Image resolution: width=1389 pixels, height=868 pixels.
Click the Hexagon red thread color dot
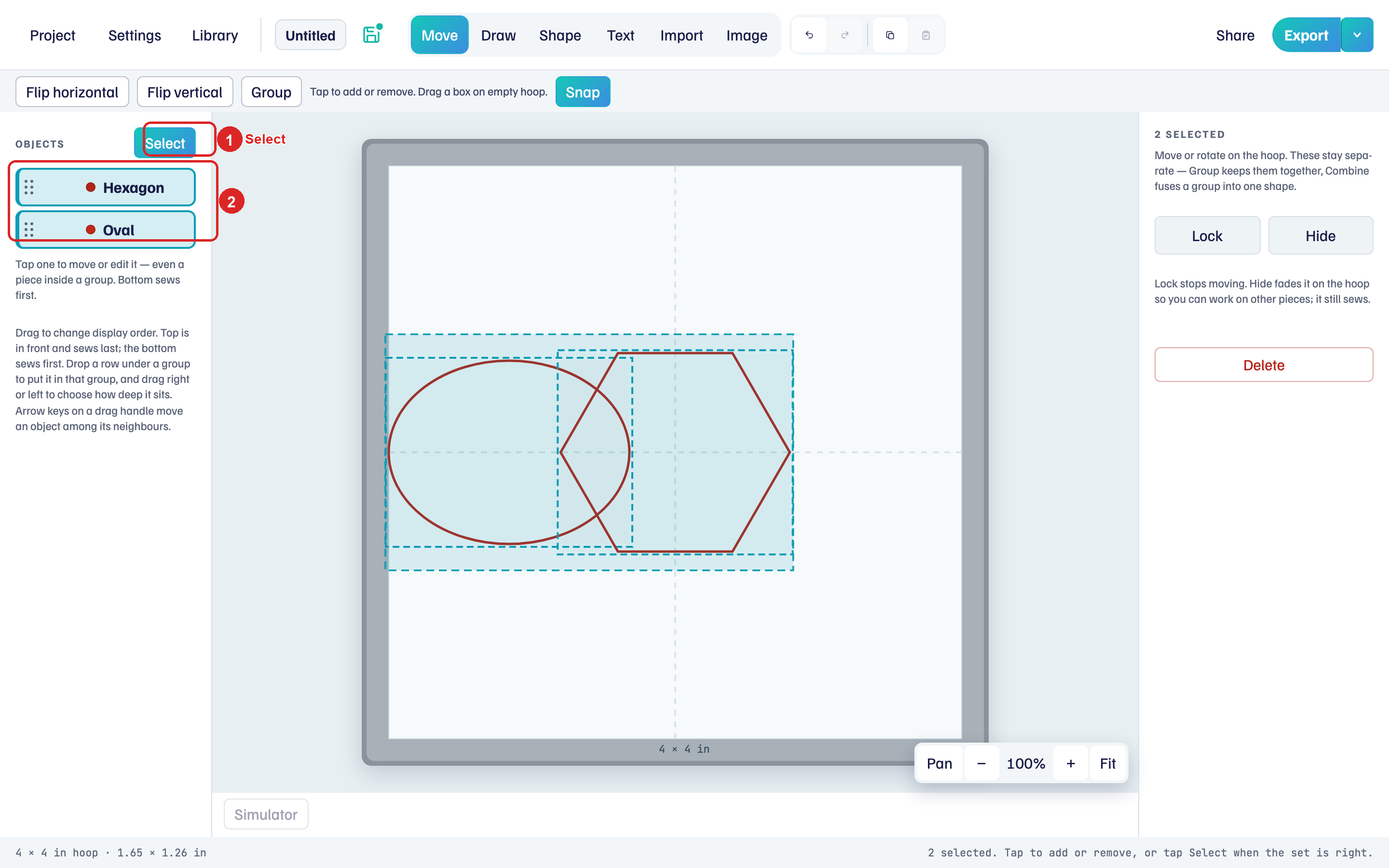(x=90, y=187)
